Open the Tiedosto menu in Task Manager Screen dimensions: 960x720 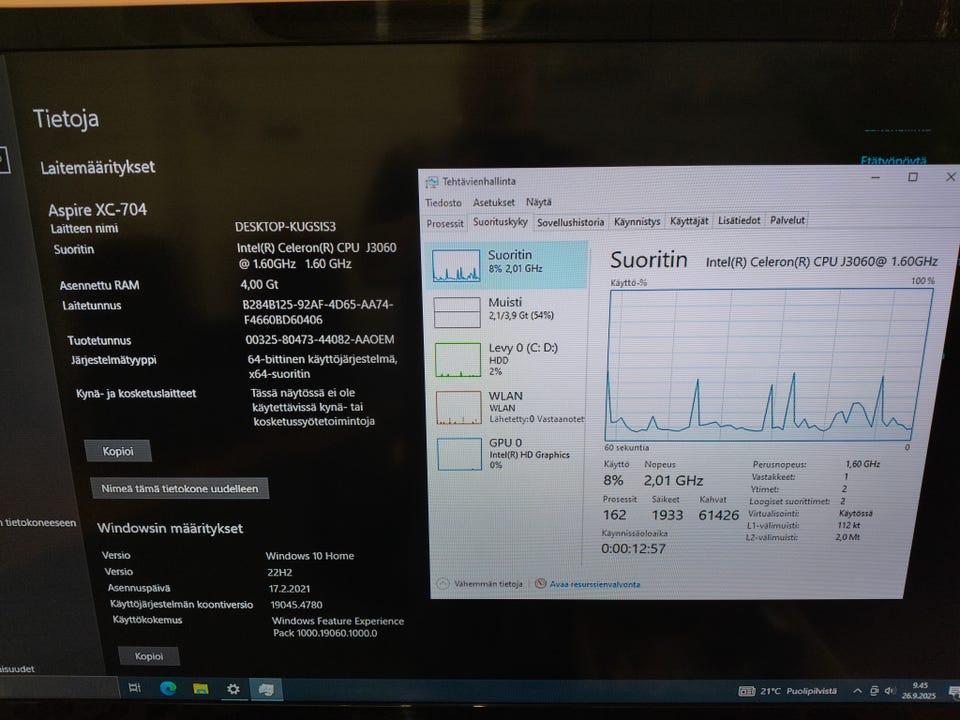[443, 203]
